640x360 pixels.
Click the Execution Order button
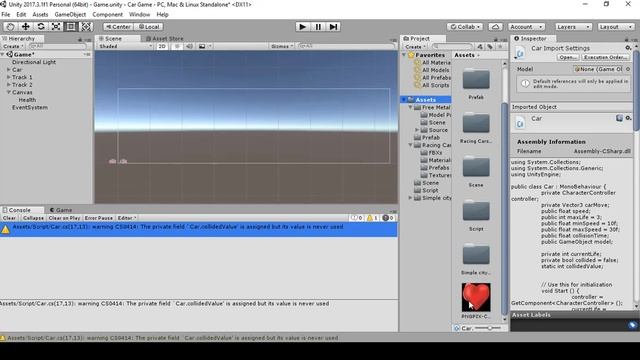pos(605,57)
